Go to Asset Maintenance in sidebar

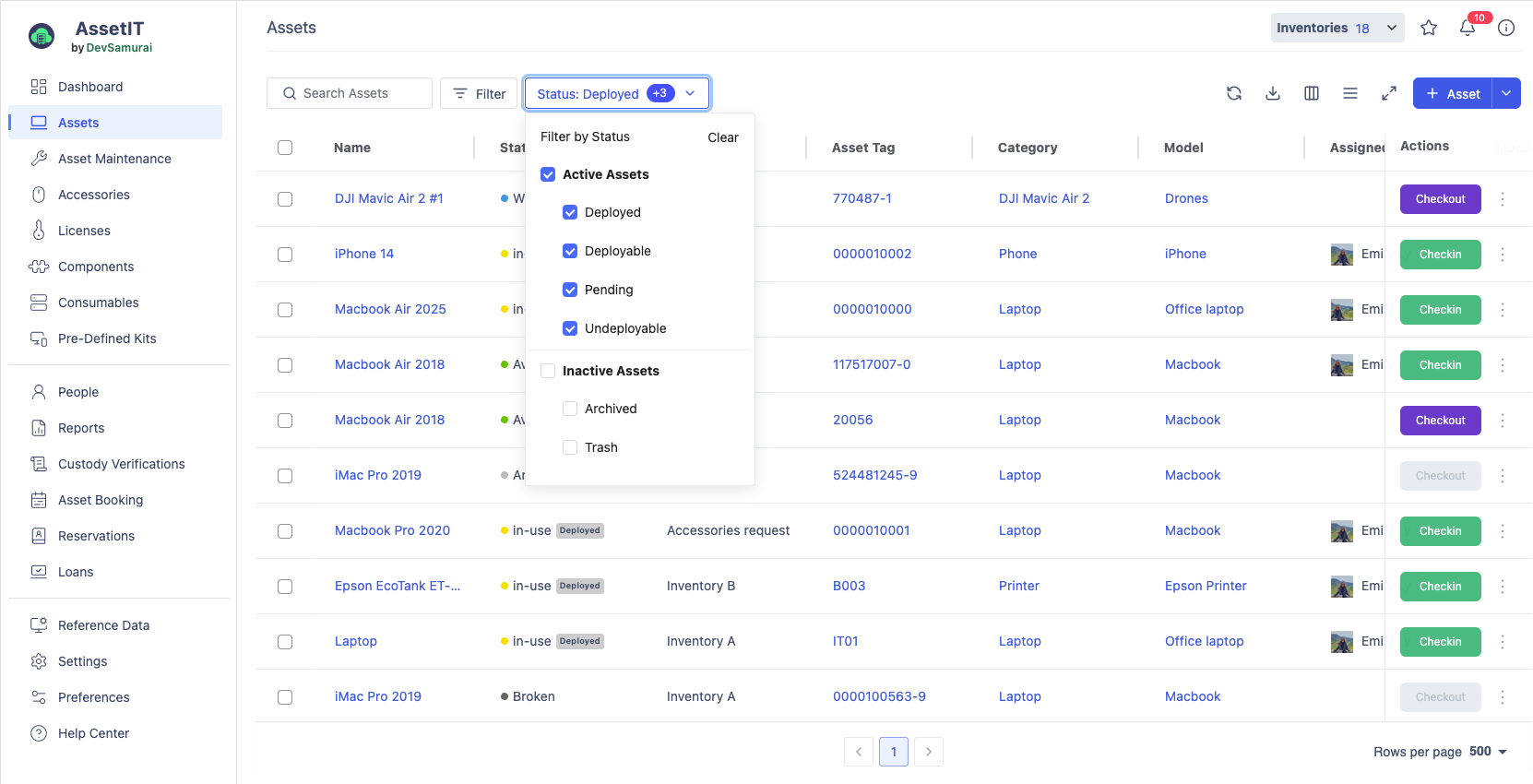(x=114, y=159)
